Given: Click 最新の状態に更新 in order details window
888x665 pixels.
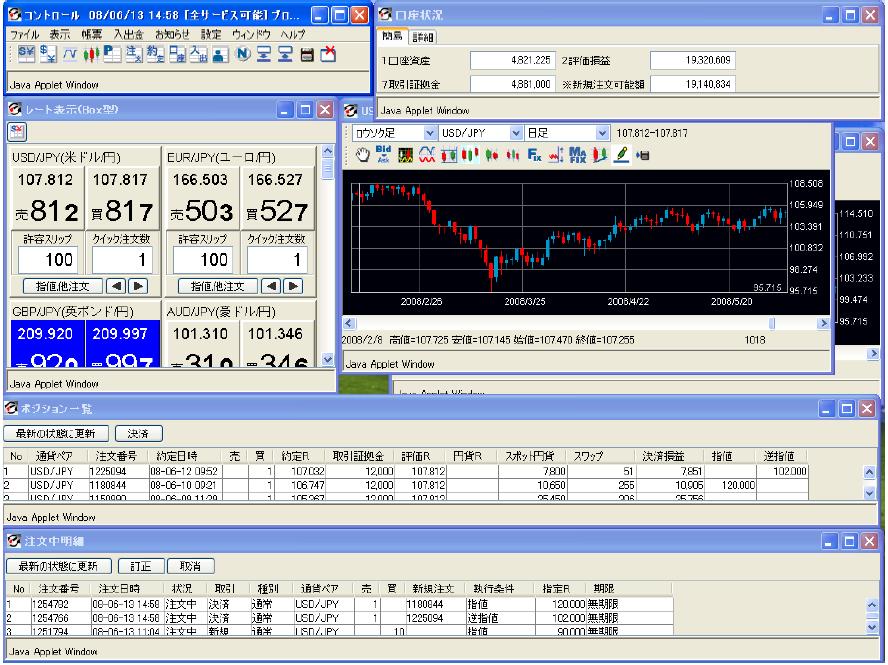Looking at the screenshot, I should (58, 566).
